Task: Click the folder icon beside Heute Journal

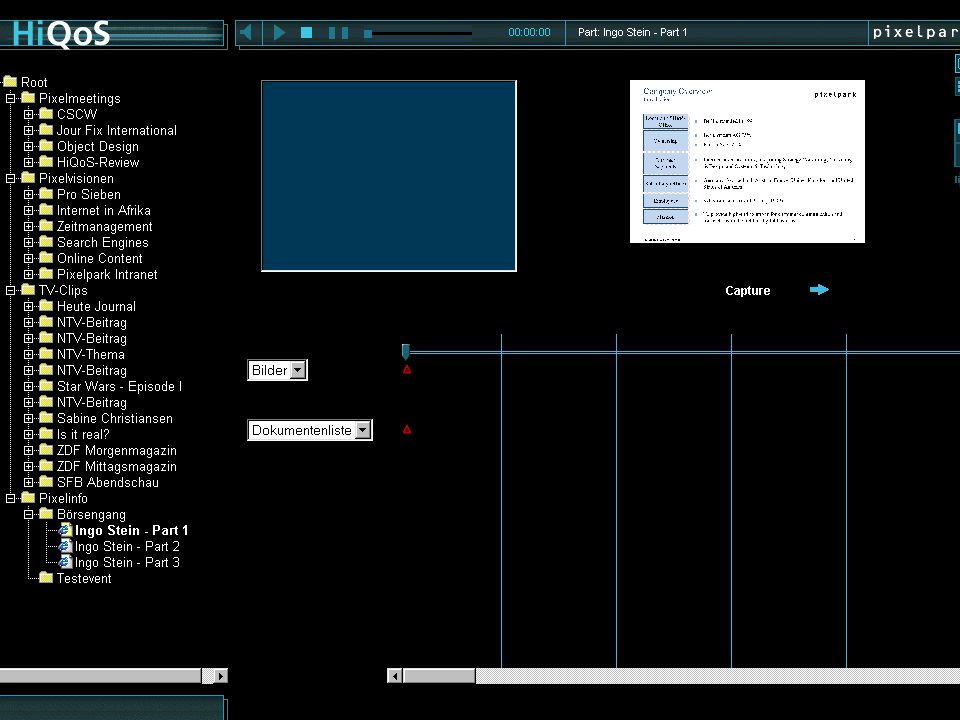Action: pos(46,306)
